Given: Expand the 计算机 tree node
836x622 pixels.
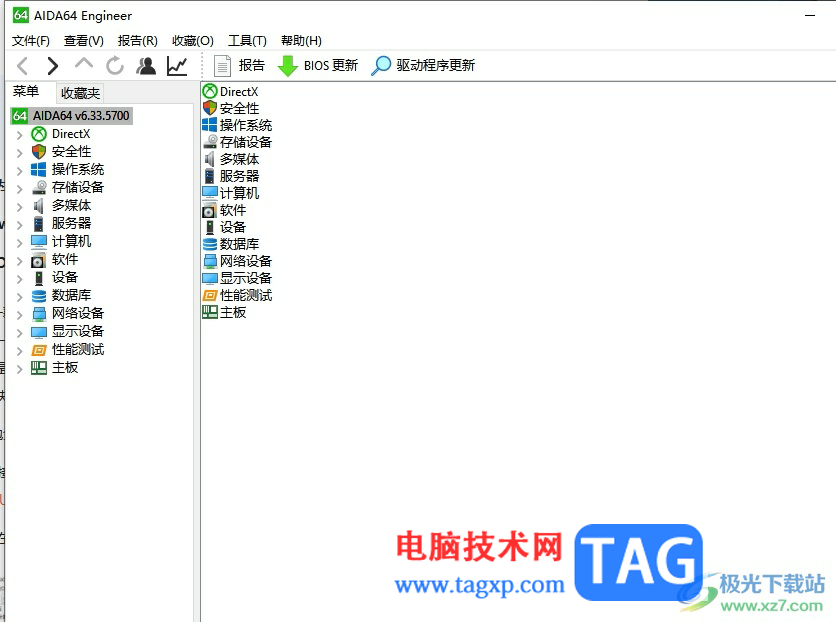Looking at the screenshot, I should click(x=20, y=243).
